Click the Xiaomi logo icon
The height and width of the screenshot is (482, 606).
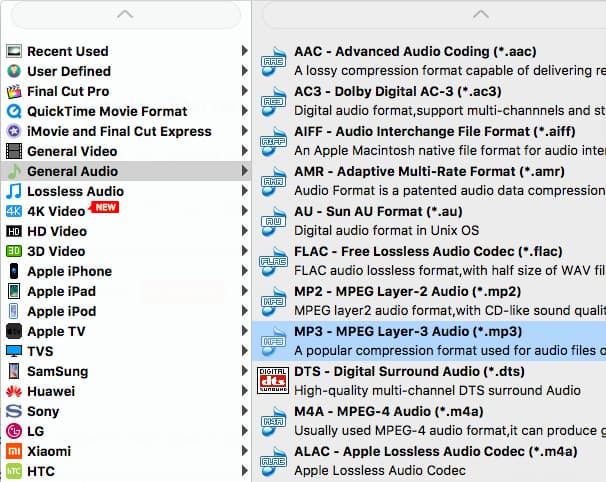point(14,451)
